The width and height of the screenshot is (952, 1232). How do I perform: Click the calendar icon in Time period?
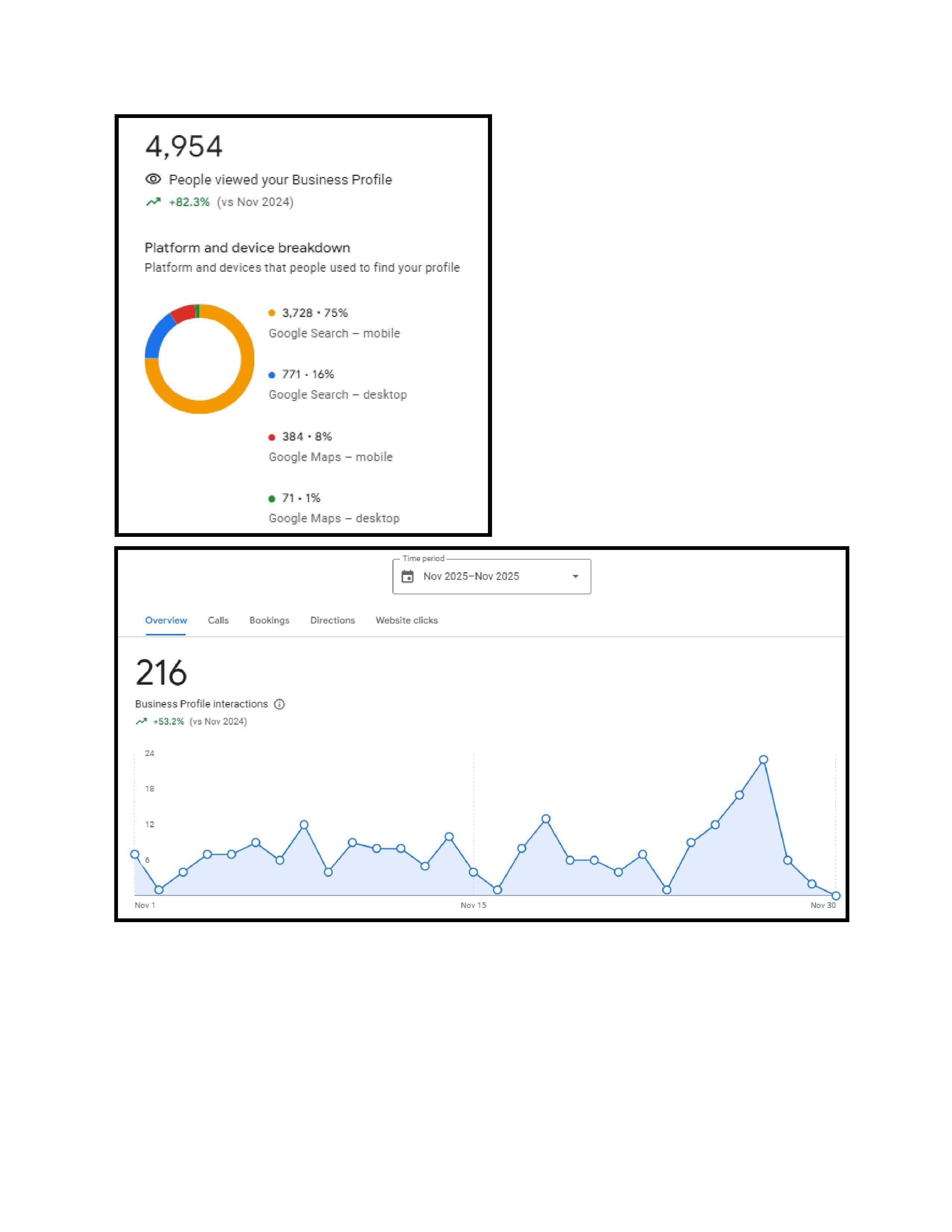pyautogui.click(x=407, y=576)
